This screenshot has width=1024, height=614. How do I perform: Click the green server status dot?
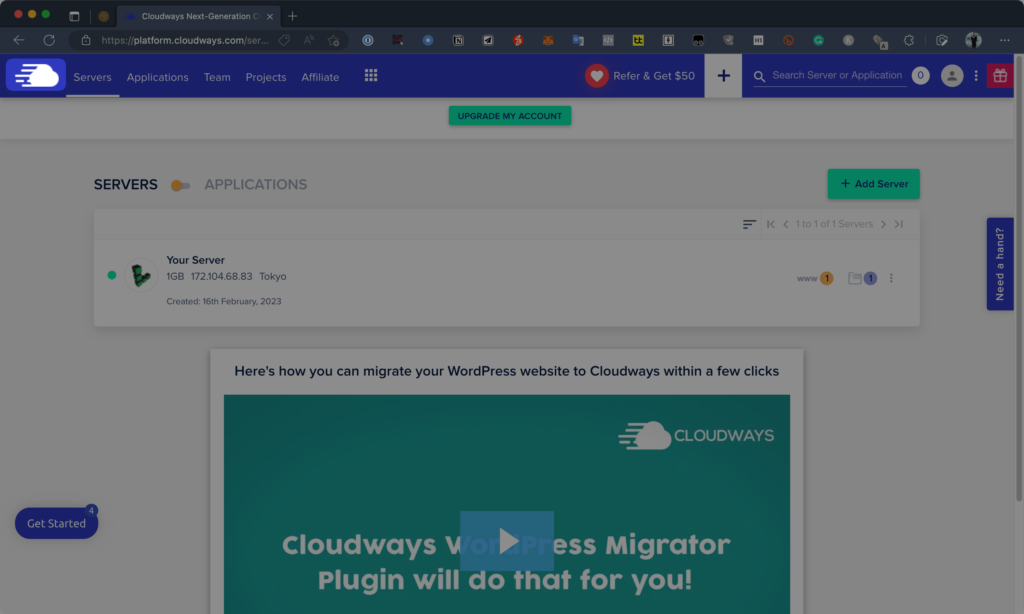(x=112, y=275)
